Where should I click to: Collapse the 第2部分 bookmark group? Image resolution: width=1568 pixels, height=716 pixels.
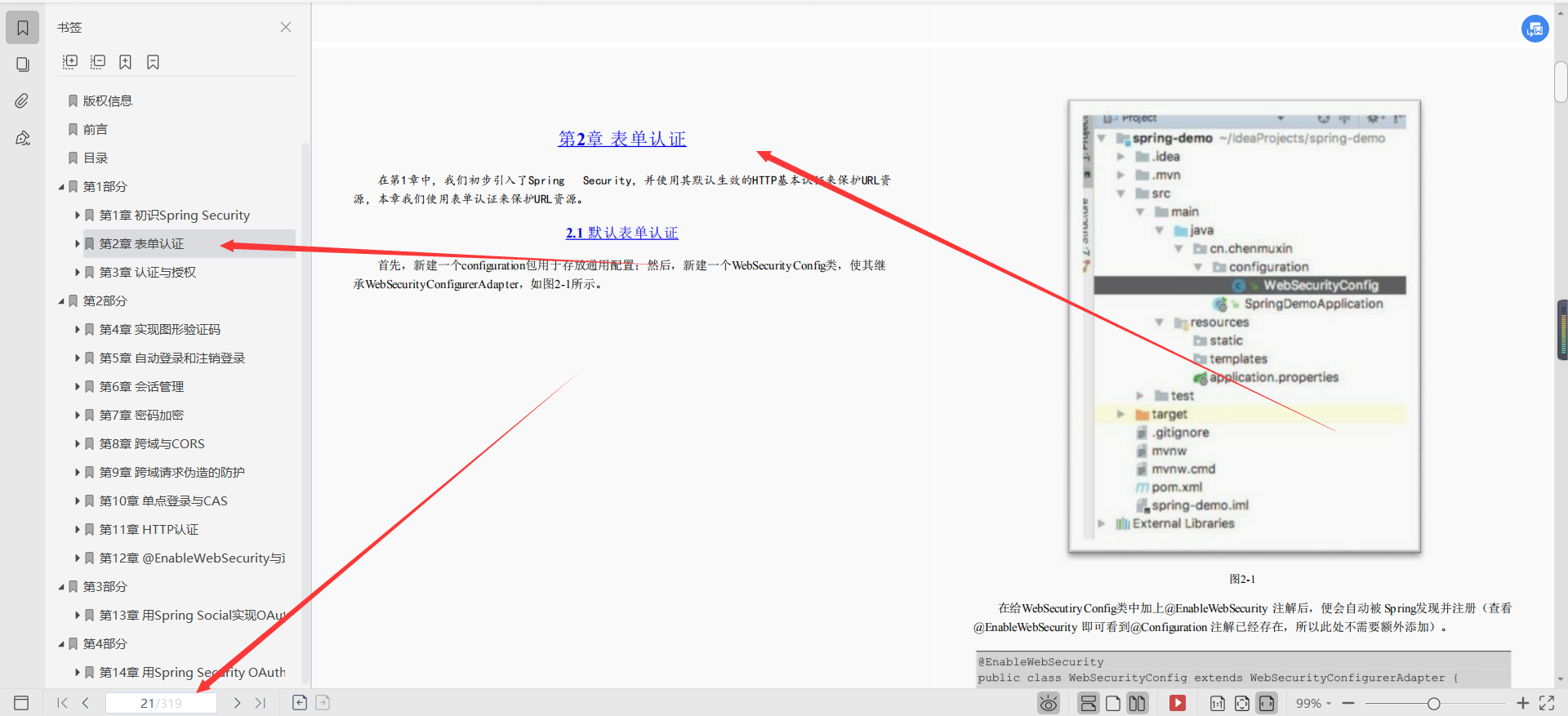(x=61, y=301)
